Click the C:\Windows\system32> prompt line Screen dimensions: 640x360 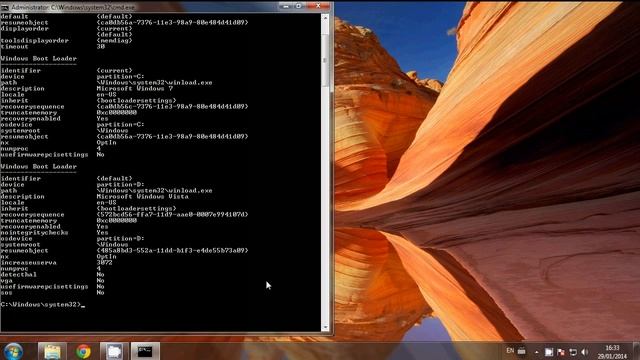[x=43, y=304]
